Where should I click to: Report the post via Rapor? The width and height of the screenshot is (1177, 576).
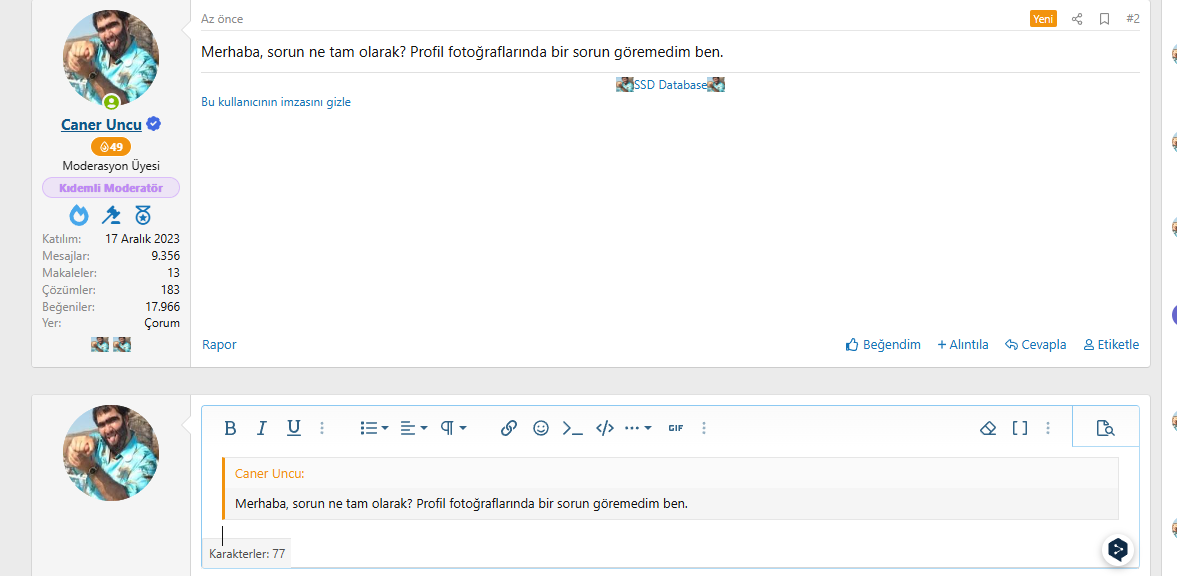point(219,345)
